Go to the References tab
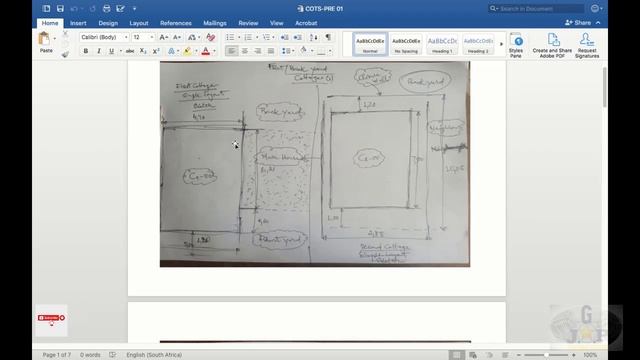Image resolution: width=640 pixels, height=360 pixels. [176, 23]
